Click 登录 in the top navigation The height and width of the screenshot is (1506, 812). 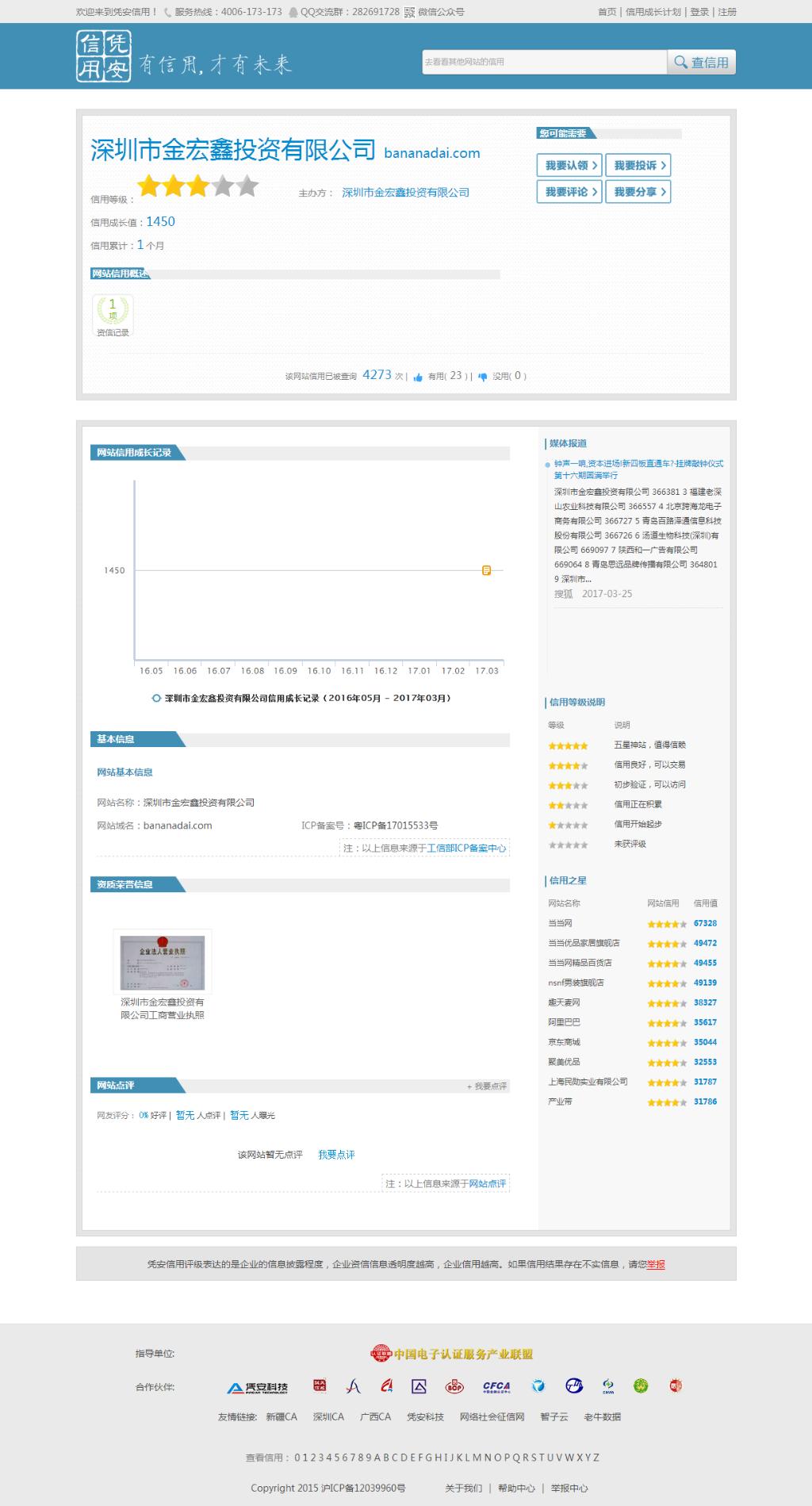pos(699,12)
